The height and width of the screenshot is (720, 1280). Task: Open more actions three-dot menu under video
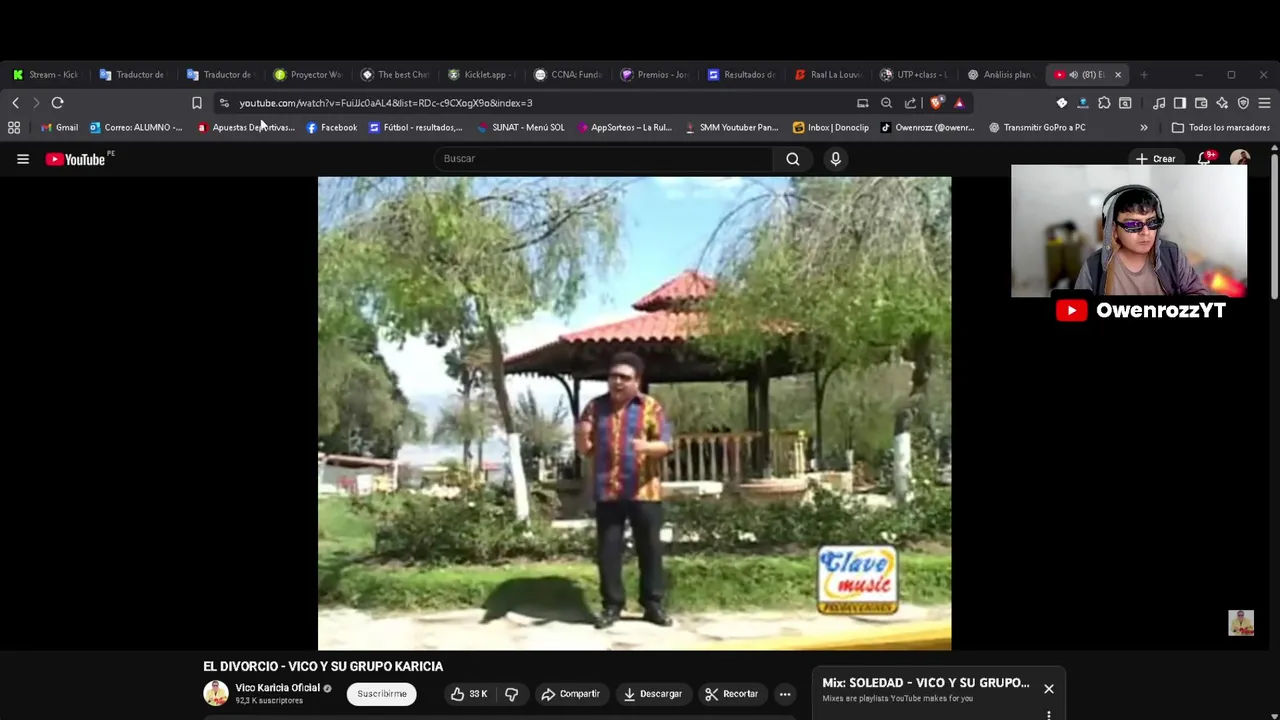point(785,694)
